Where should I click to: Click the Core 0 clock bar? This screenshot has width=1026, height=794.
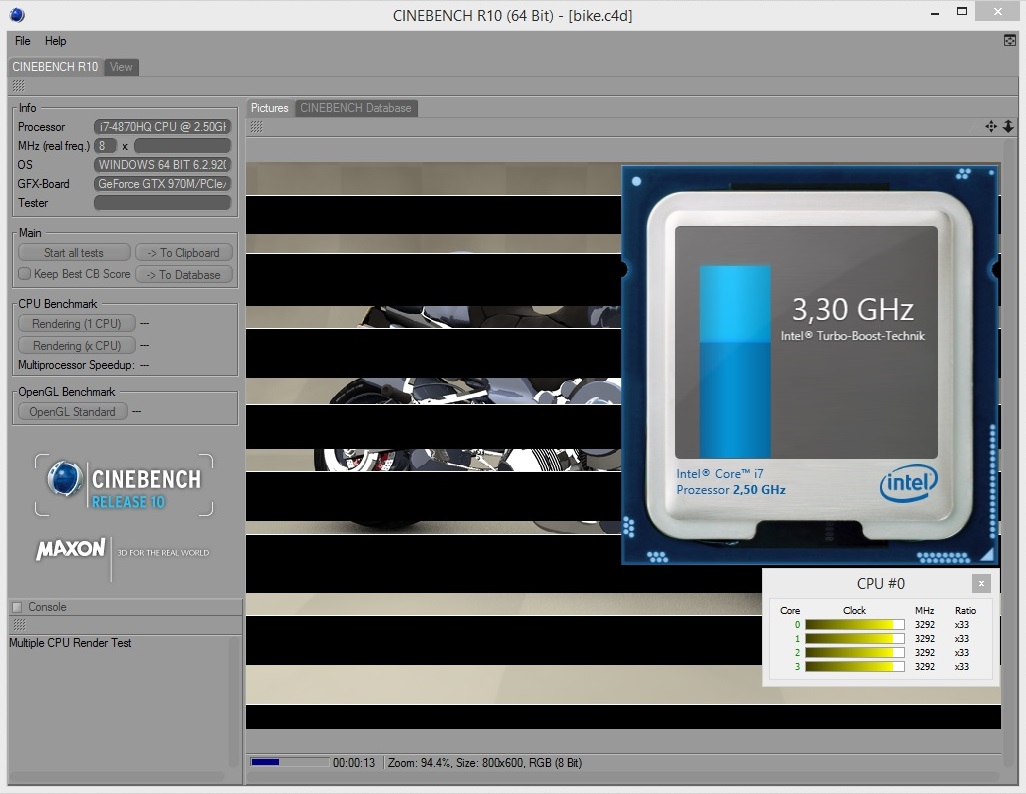855,624
